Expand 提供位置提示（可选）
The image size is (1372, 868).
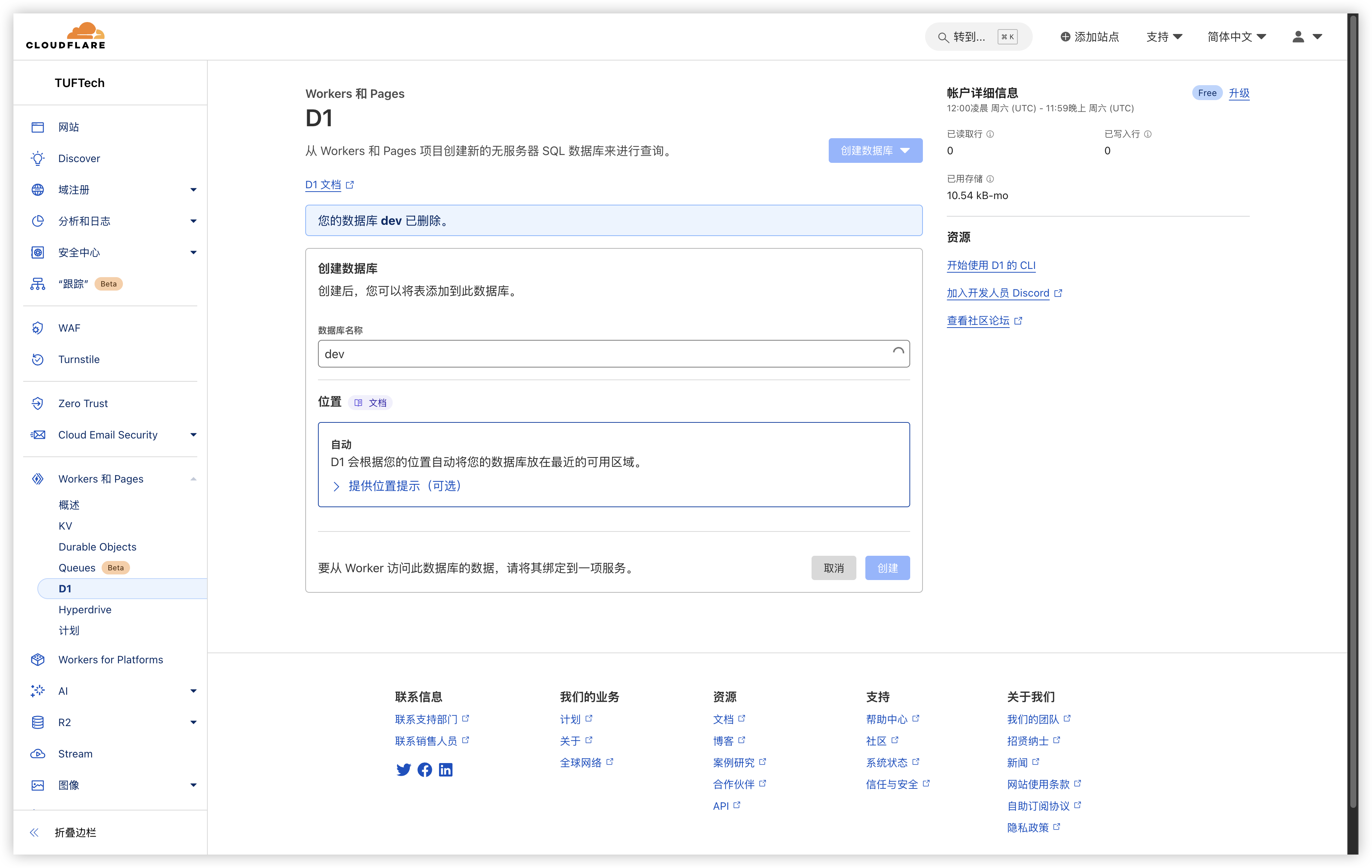click(x=405, y=486)
